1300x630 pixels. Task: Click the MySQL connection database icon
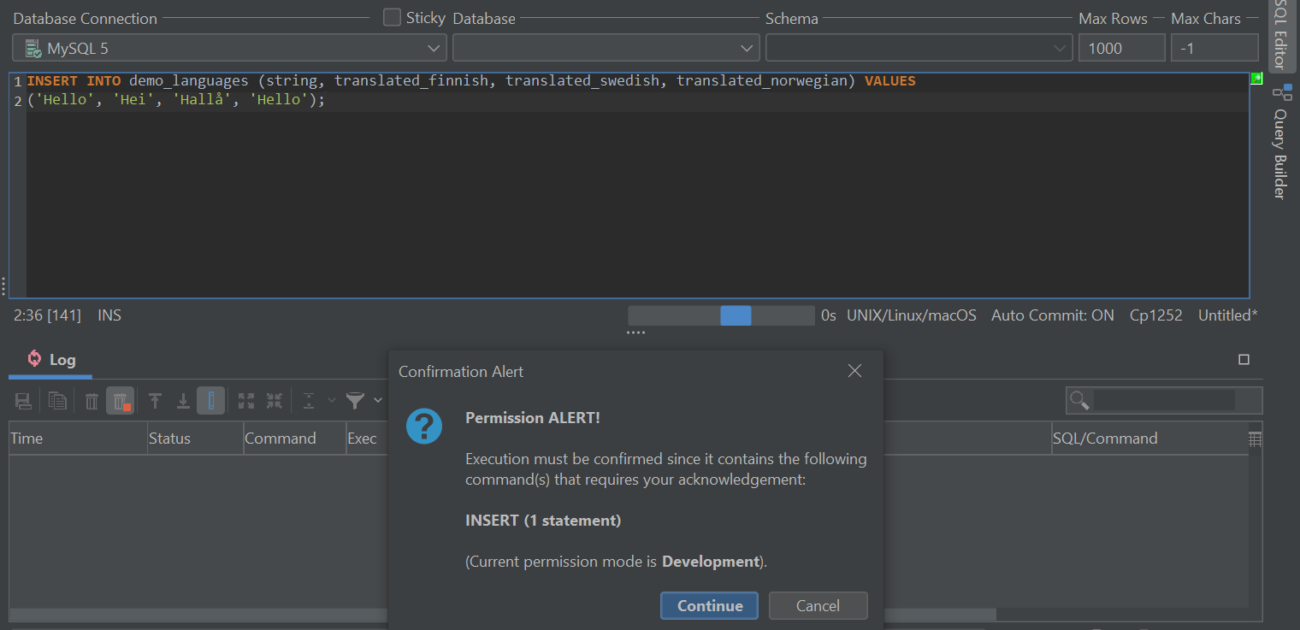point(32,48)
